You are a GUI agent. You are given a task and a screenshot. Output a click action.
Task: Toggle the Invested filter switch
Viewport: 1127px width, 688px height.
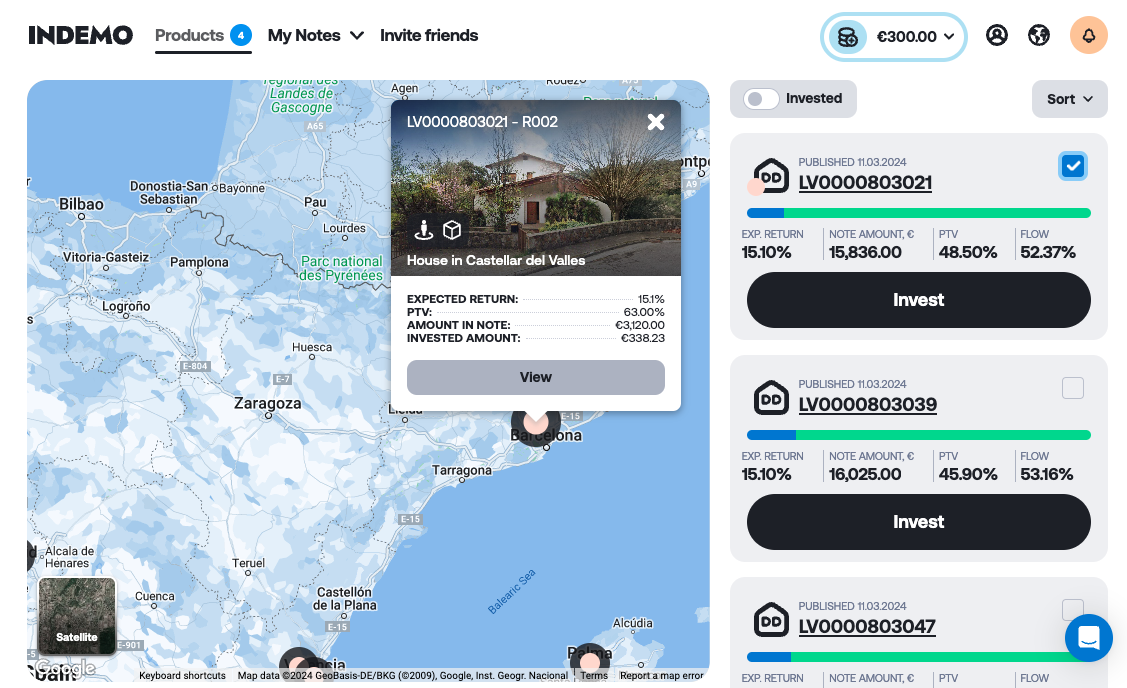coord(762,99)
